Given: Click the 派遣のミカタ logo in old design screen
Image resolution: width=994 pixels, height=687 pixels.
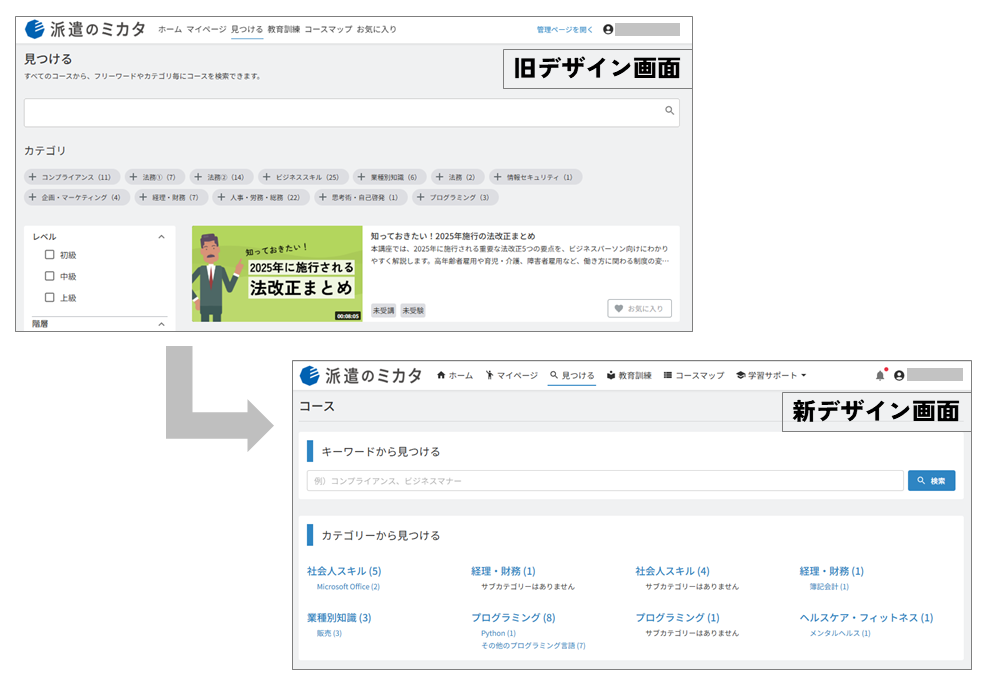Looking at the screenshot, I should [86, 29].
